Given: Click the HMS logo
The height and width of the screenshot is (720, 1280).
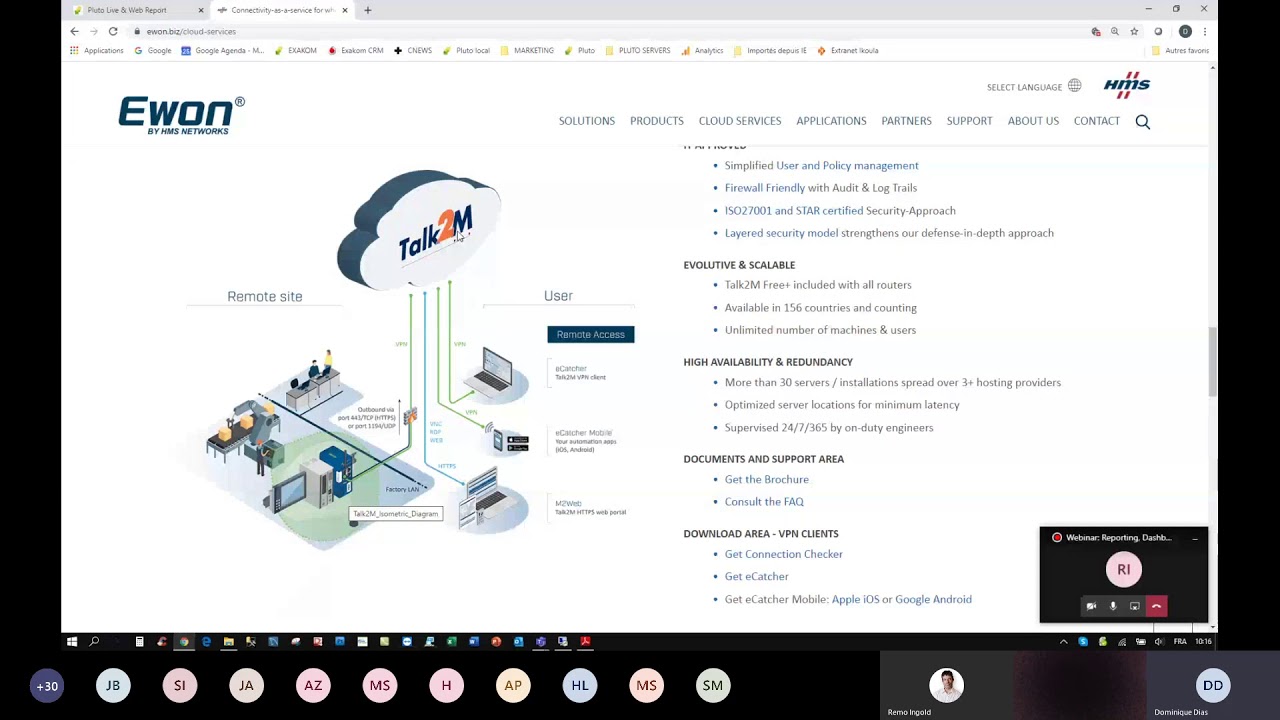Looking at the screenshot, I should click(x=1127, y=85).
